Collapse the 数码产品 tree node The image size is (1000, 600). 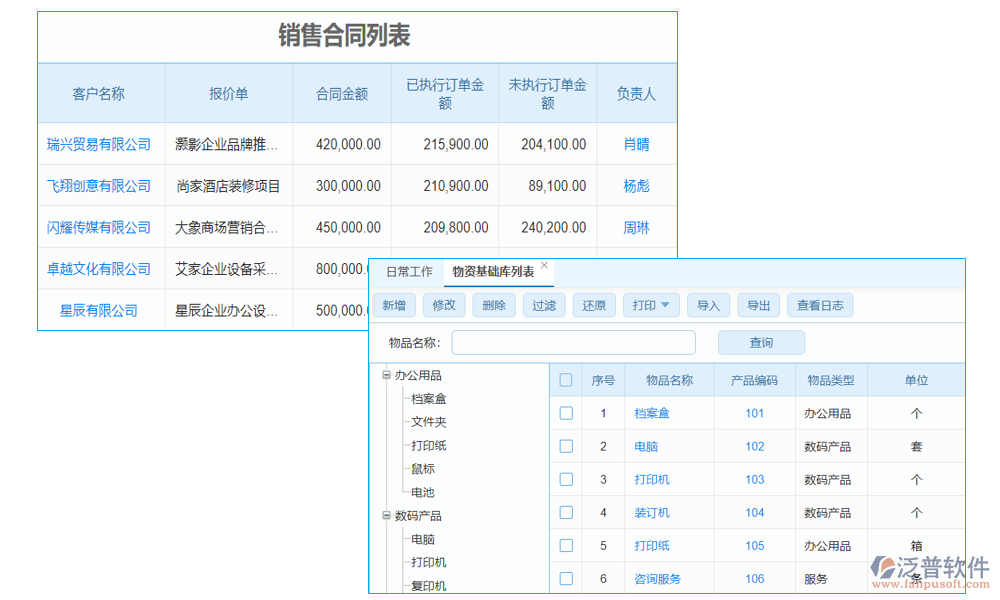(x=385, y=515)
